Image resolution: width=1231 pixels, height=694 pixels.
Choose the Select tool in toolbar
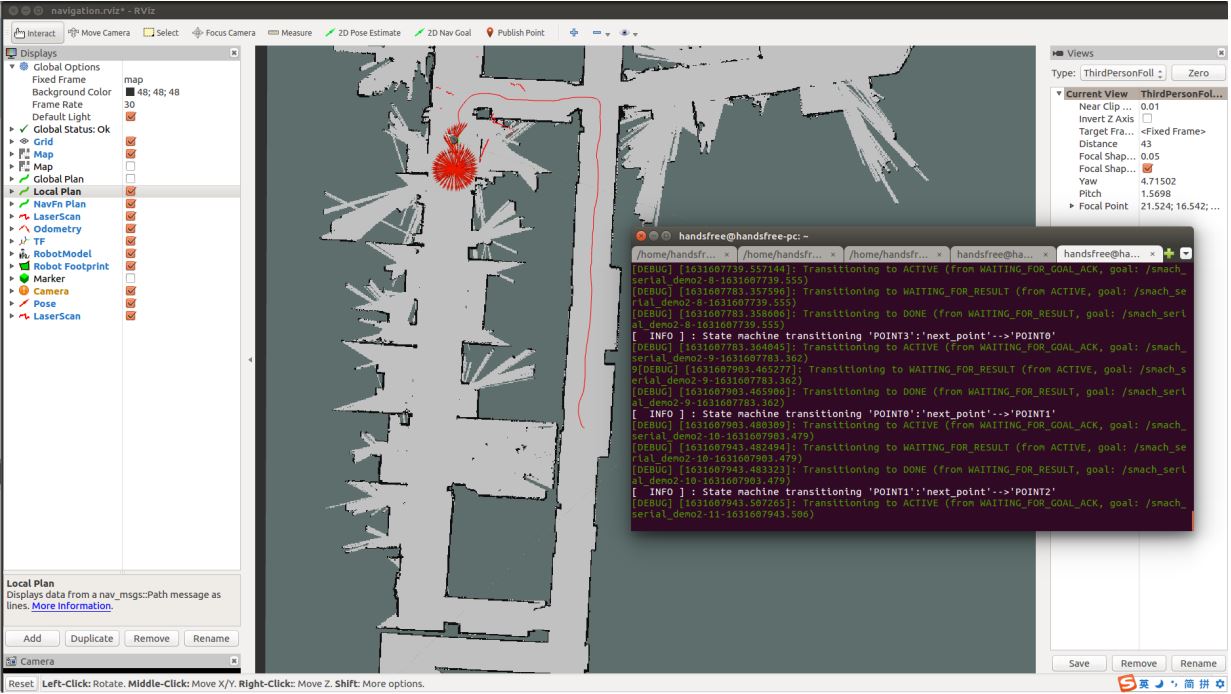(161, 32)
